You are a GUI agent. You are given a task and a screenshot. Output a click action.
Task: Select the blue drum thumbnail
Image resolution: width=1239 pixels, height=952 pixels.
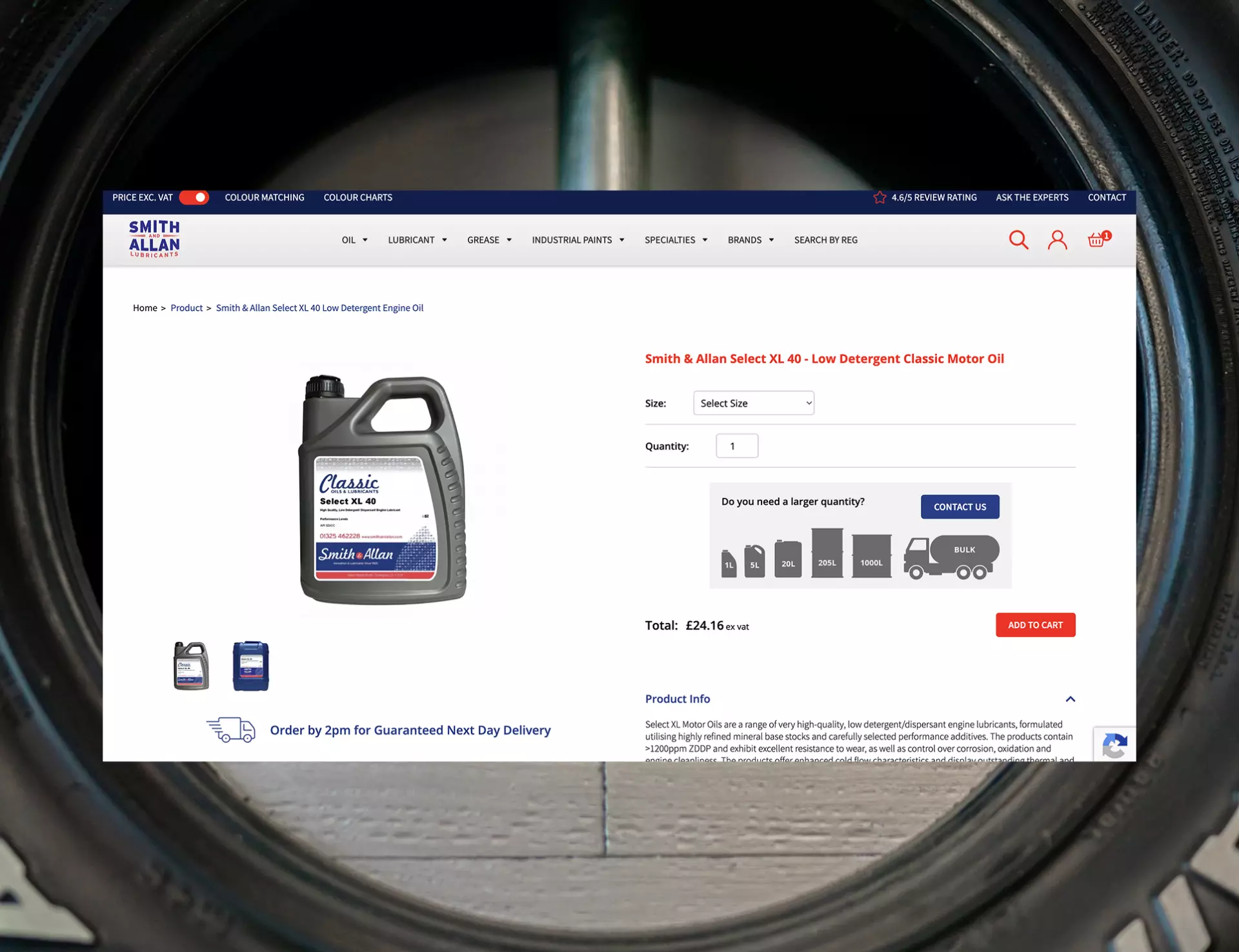pos(250,666)
